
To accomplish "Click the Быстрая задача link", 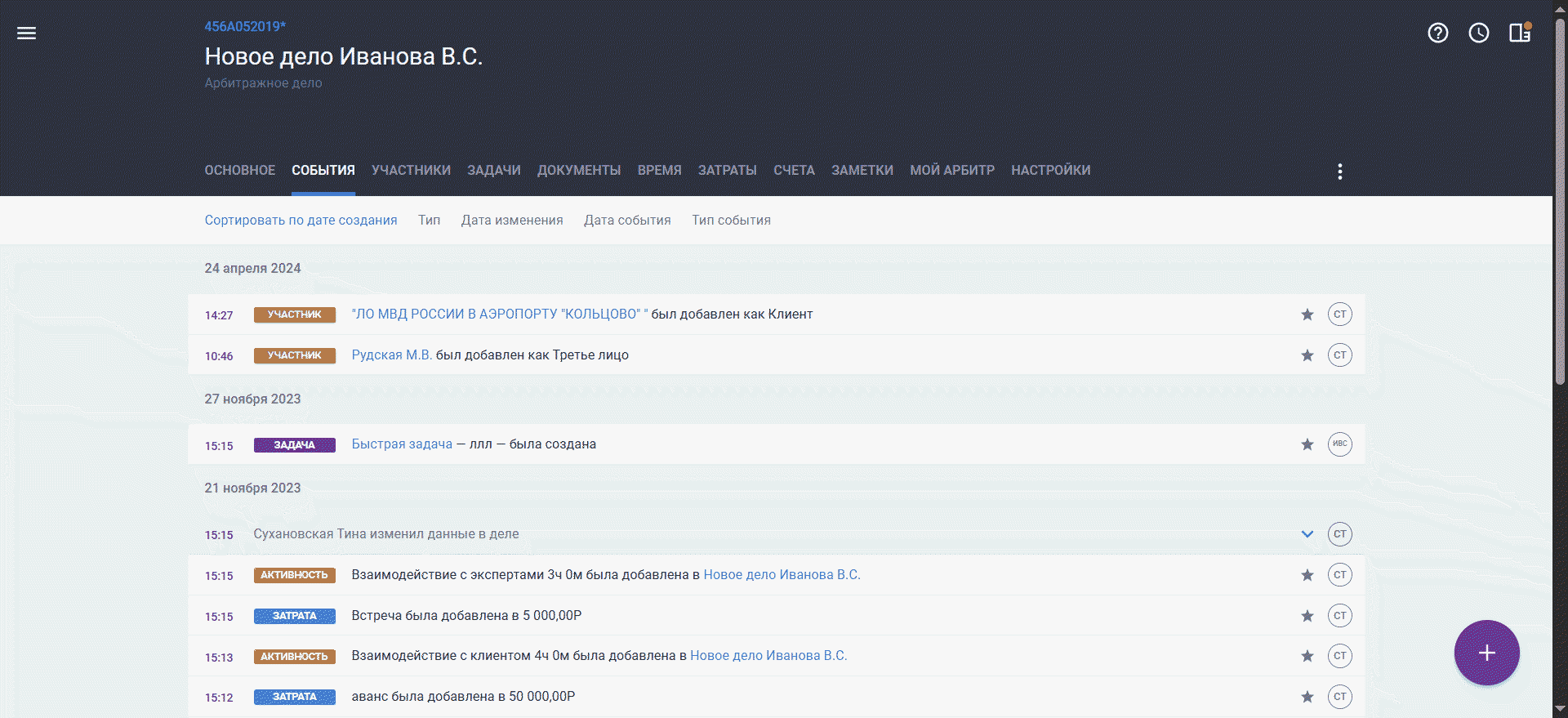I will pyautogui.click(x=402, y=444).
